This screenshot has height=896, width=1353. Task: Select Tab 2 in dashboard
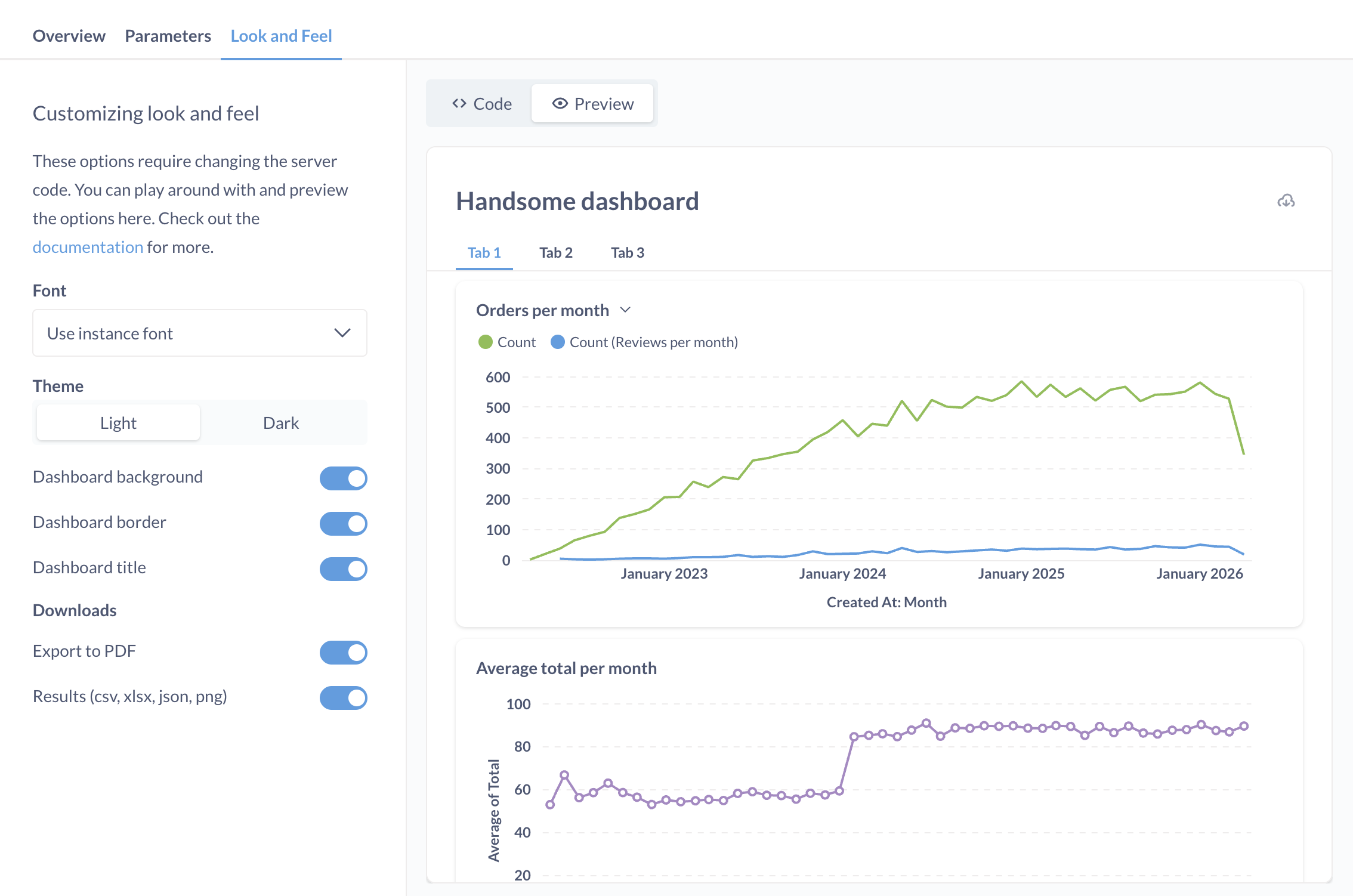pos(555,253)
